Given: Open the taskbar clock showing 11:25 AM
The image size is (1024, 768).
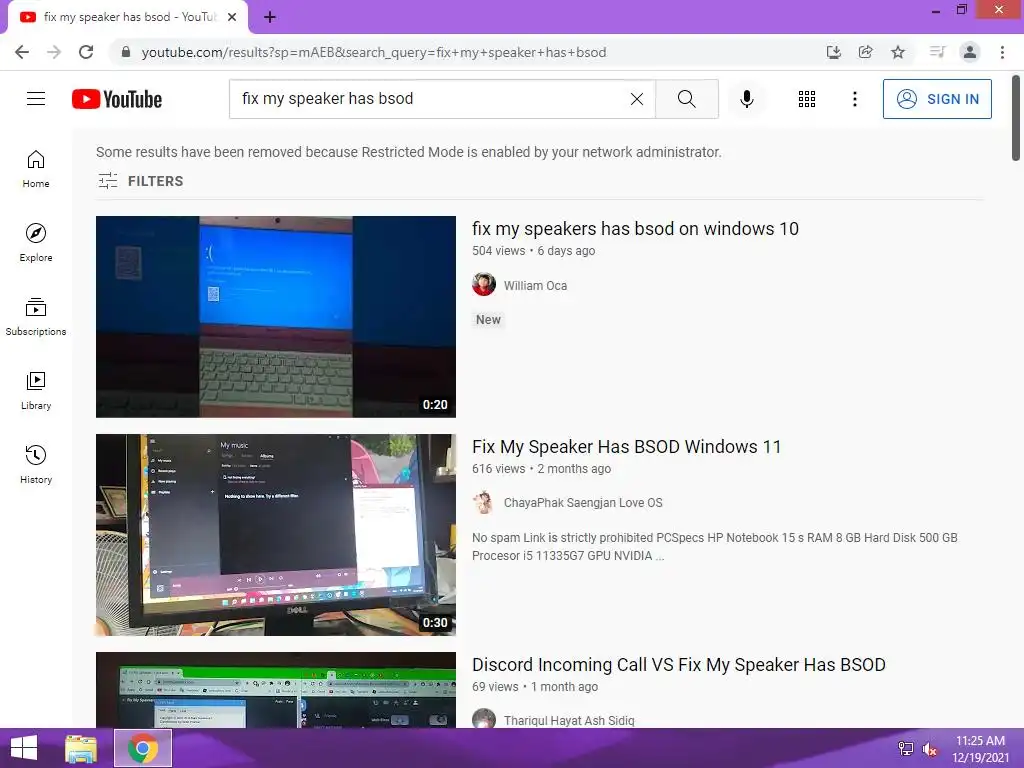Looking at the screenshot, I should 980,749.
